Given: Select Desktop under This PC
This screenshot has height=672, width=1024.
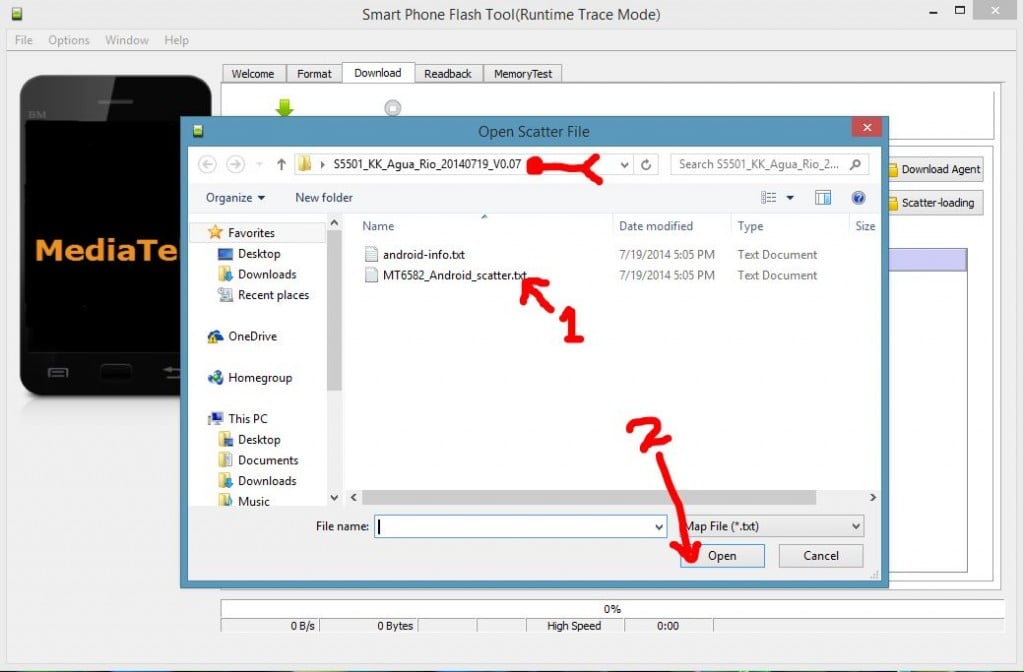Looking at the screenshot, I should (259, 440).
